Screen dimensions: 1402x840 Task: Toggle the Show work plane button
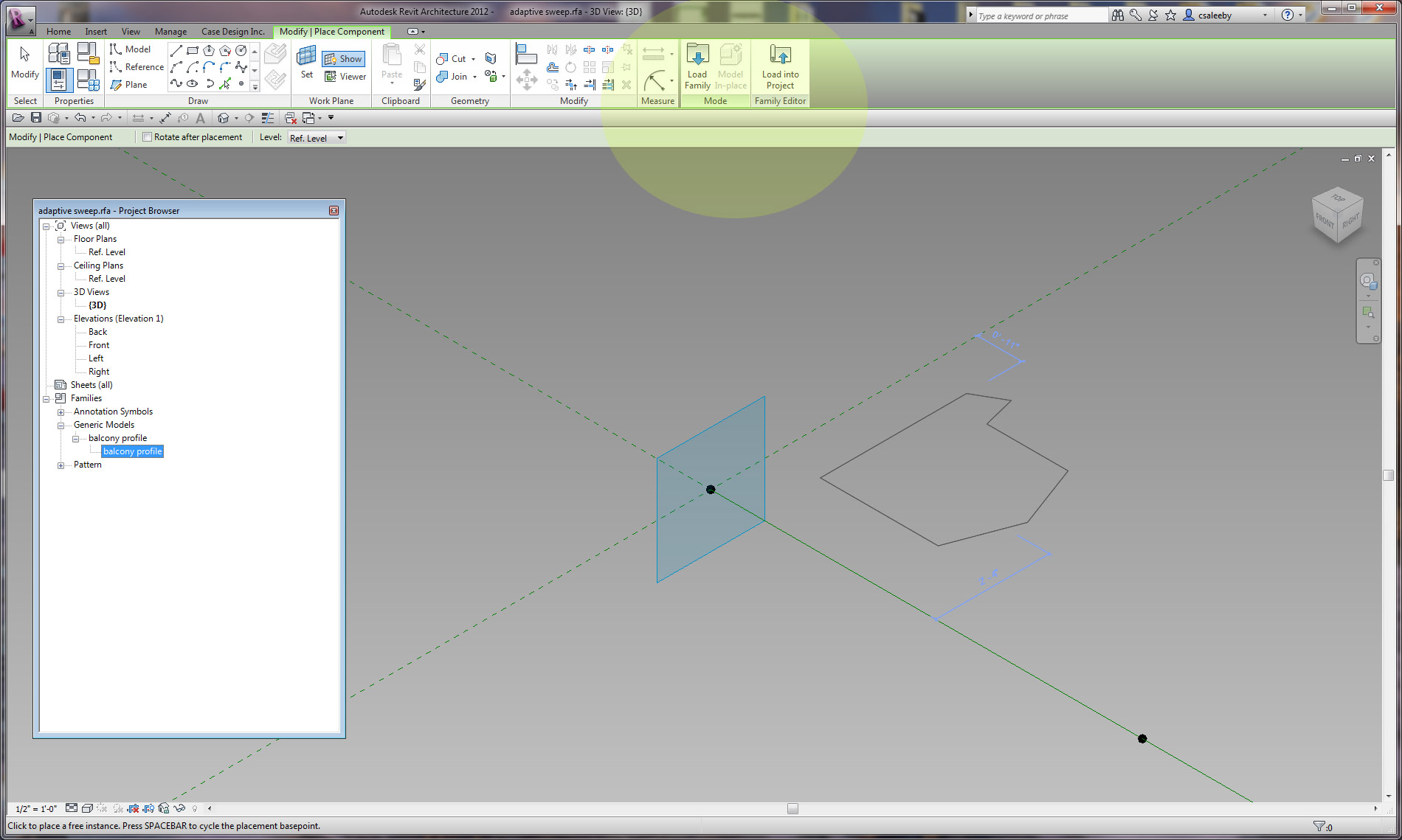point(343,59)
